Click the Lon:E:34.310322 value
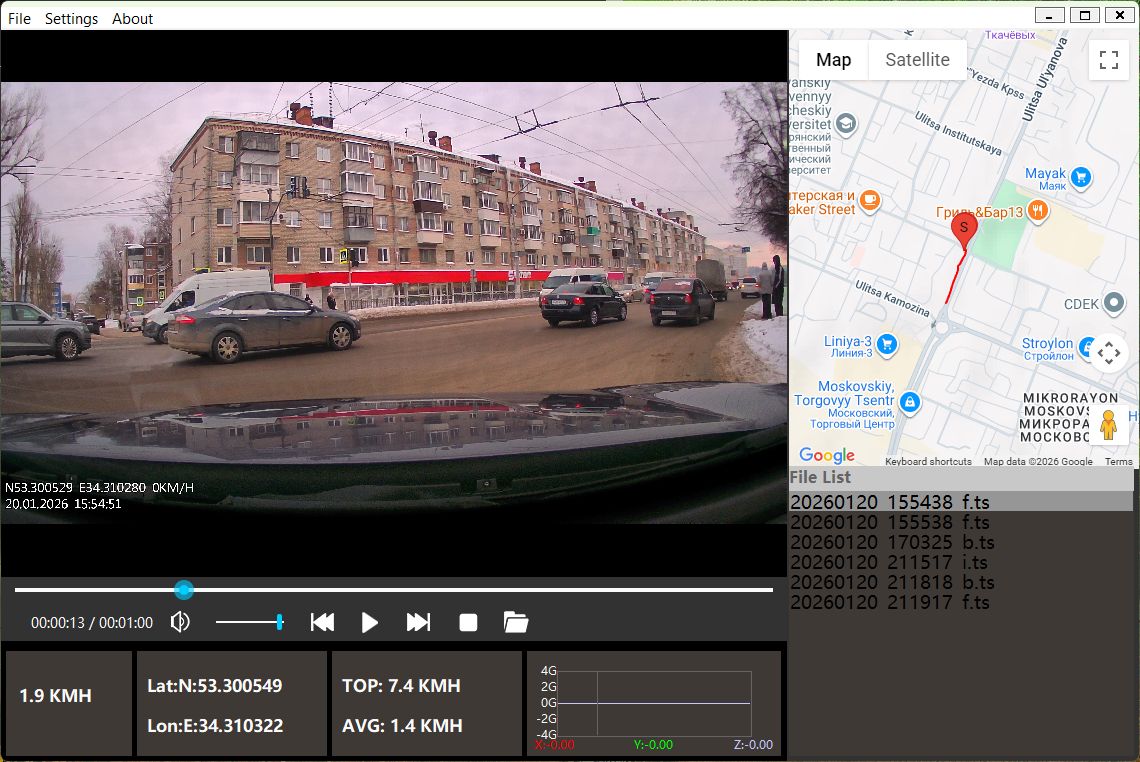Image resolution: width=1140 pixels, height=762 pixels. (x=215, y=726)
